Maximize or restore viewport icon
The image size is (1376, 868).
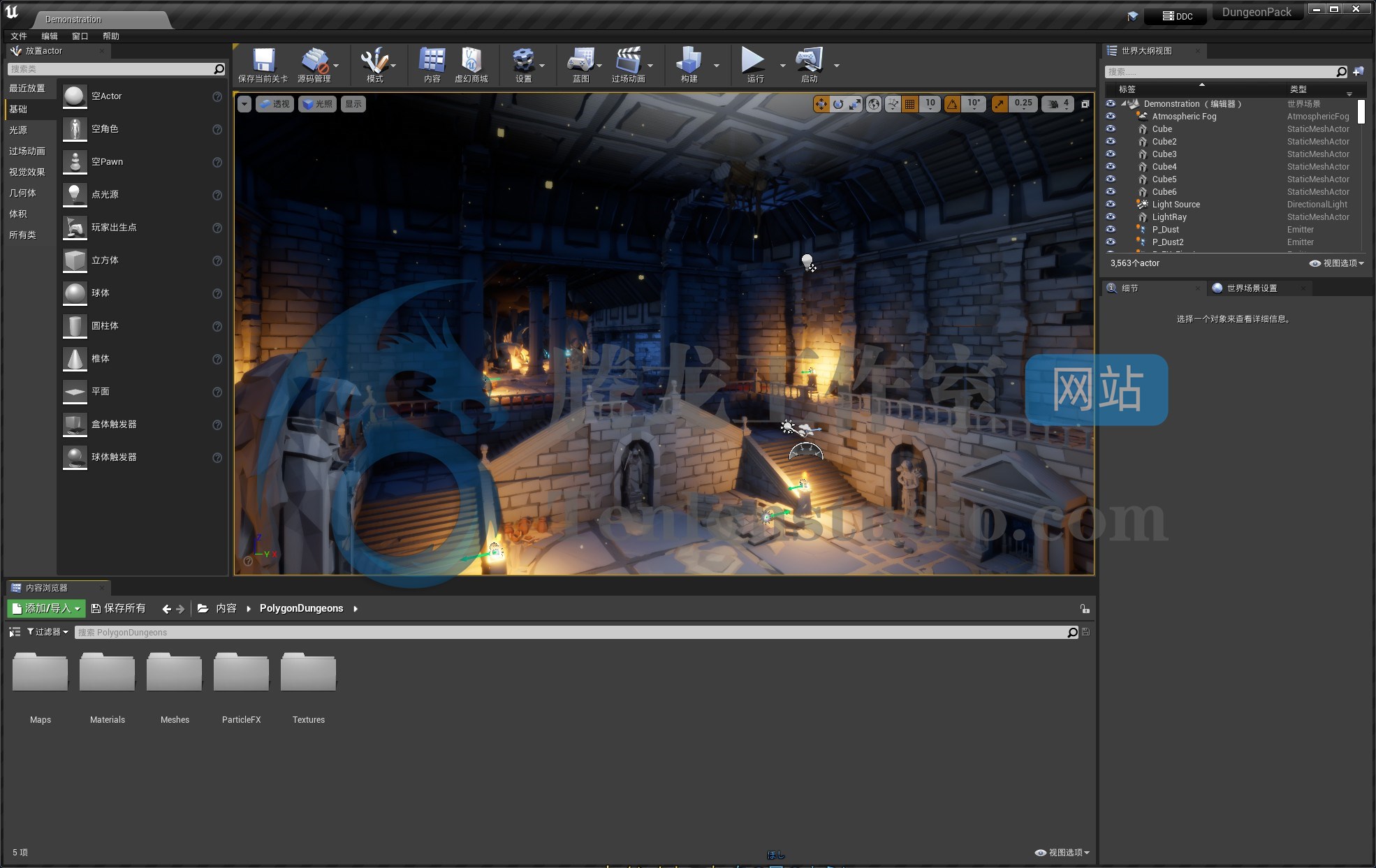[1085, 104]
